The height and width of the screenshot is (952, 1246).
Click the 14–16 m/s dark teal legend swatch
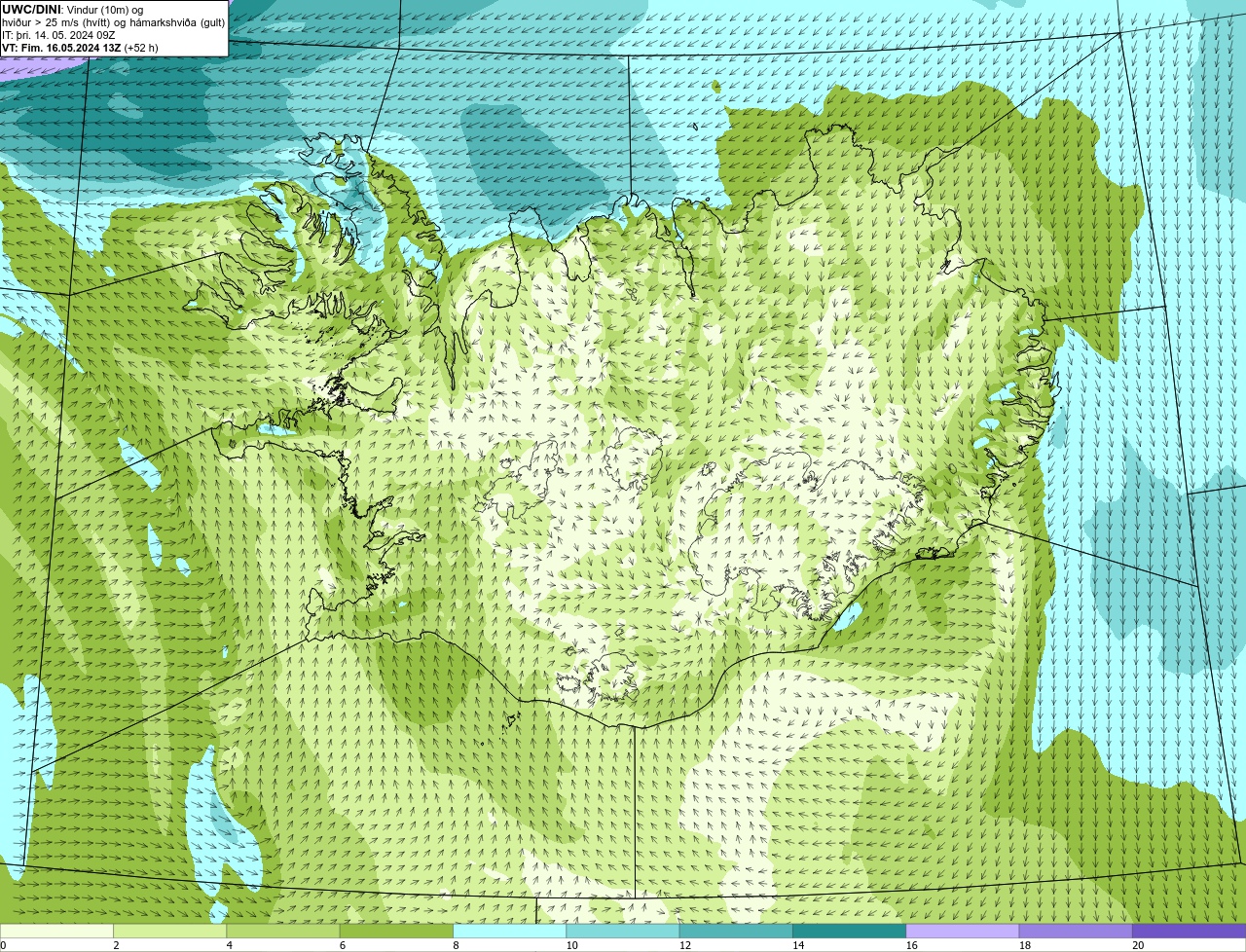849,931
